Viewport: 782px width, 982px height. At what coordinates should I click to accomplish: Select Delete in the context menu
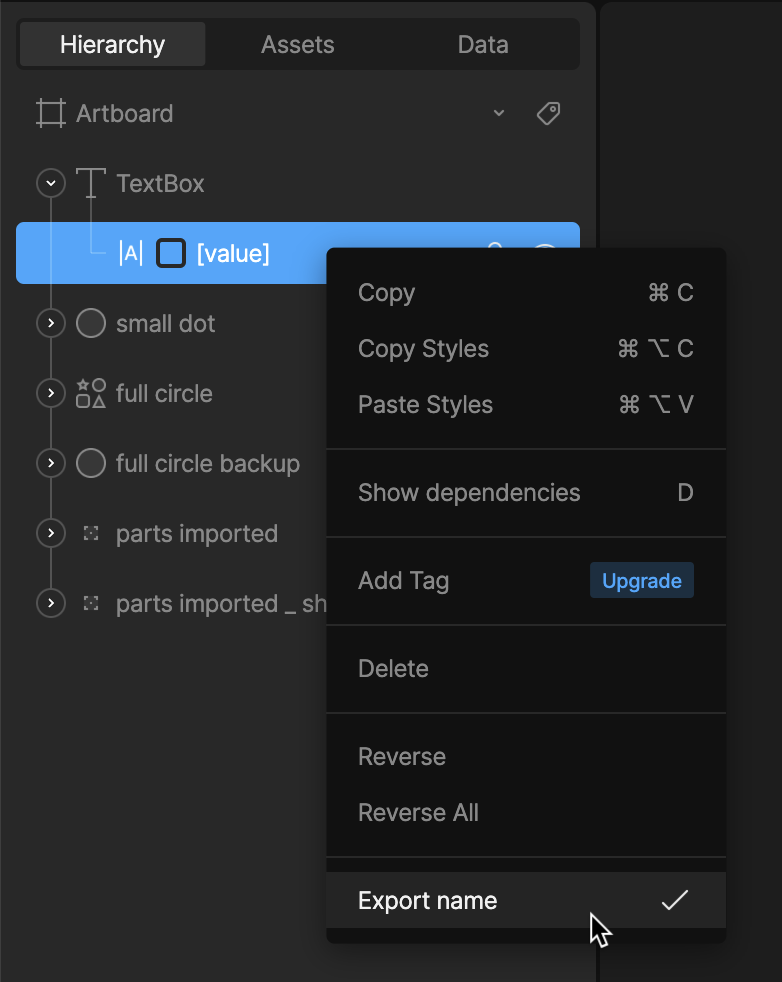coord(393,669)
